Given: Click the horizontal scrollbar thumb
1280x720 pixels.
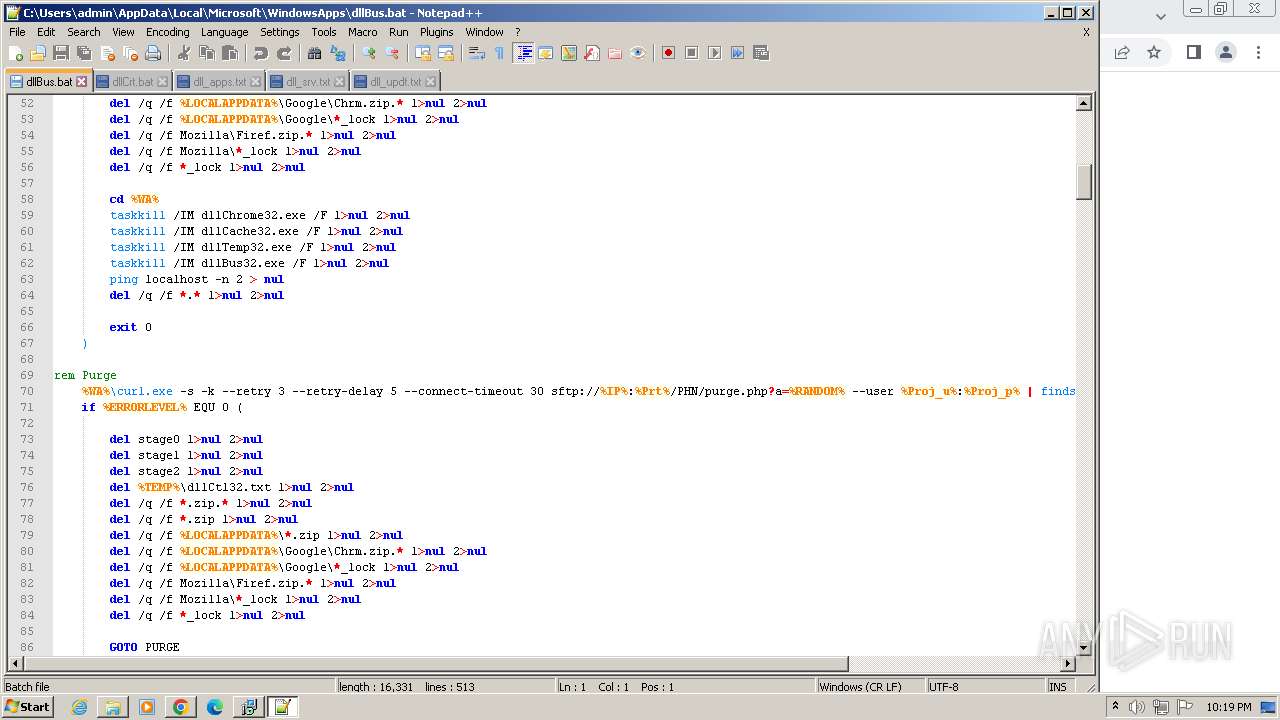Looking at the screenshot, I should tap(435, 664).
